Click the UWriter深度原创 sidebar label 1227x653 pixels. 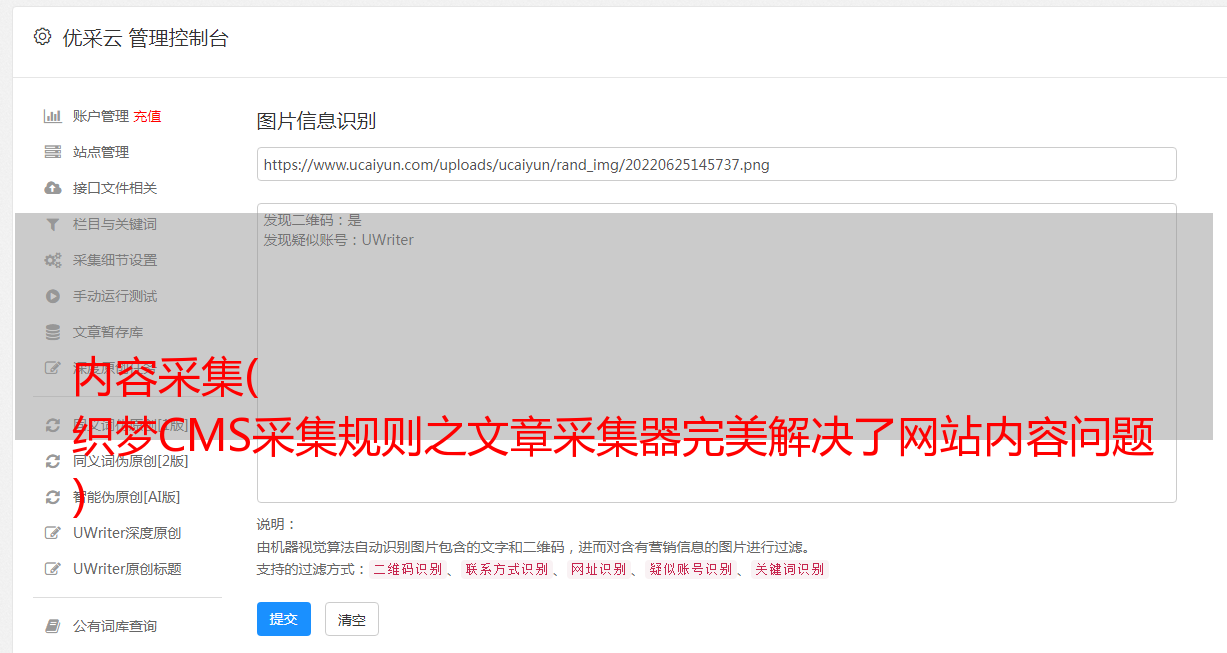[x=127, y=533]
